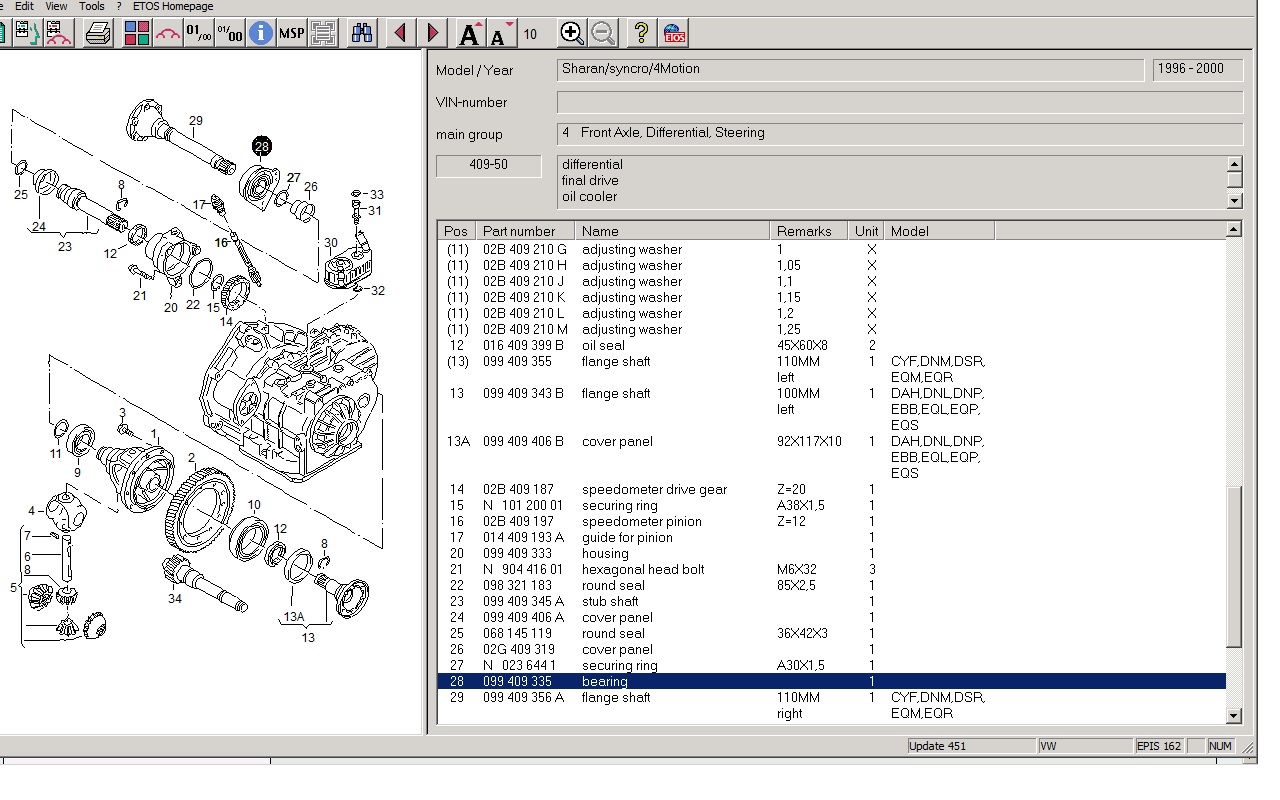Increase font size with large A icon
Screen dimensions: 1280x800
(470, 34)
